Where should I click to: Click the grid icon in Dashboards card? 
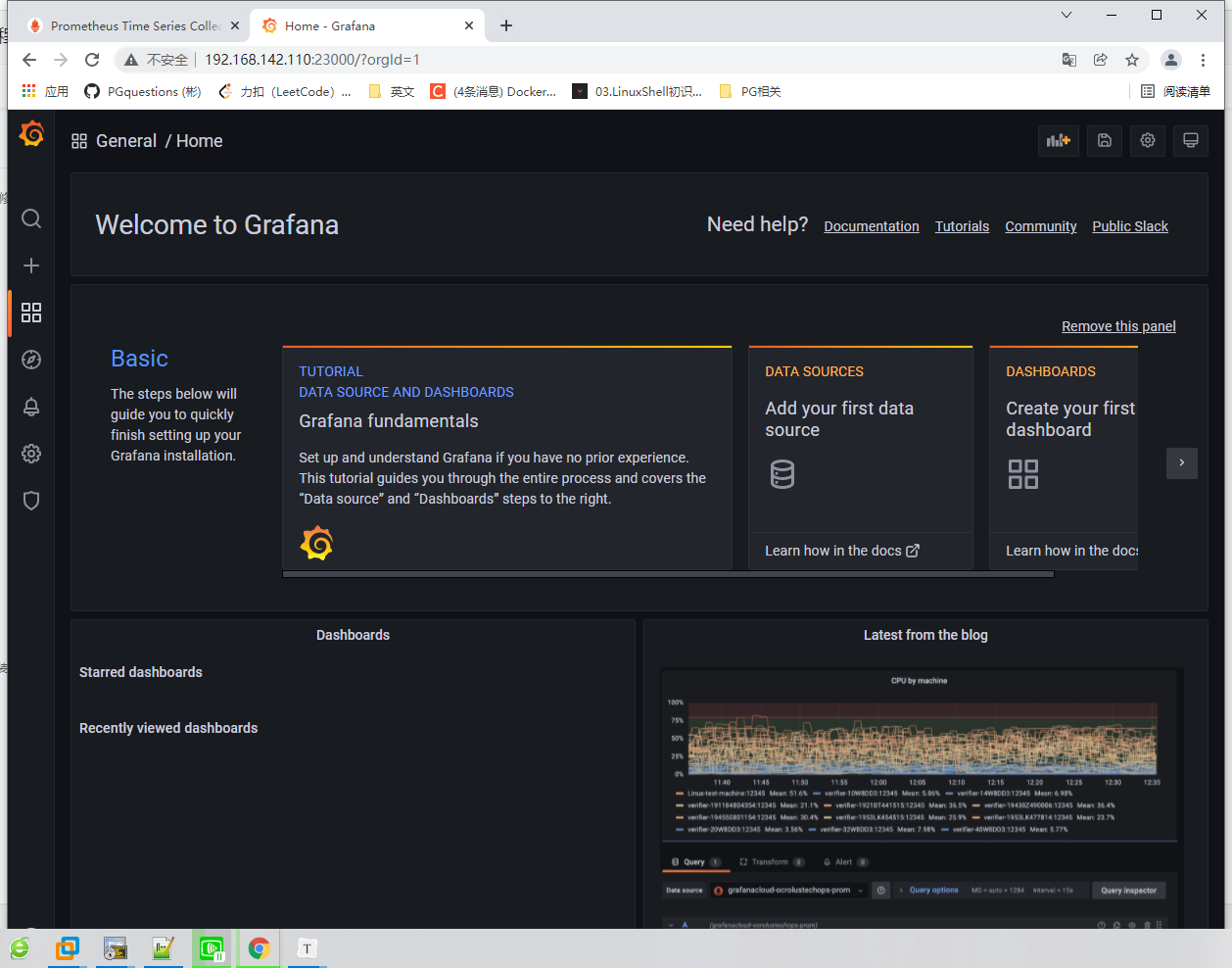coord(1023,474)
